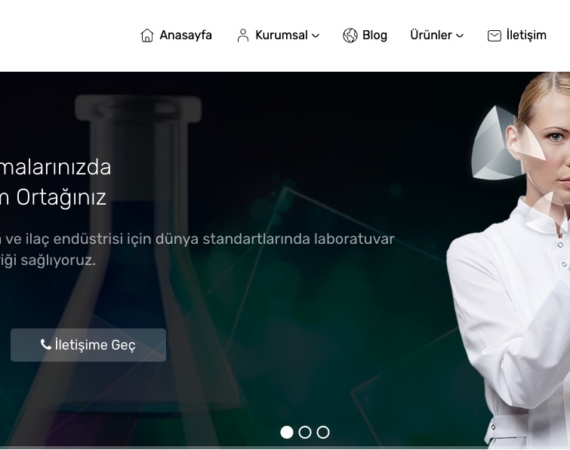Open the Anasayfa menu link
This screenshot has width=570, height=450.
185,35
